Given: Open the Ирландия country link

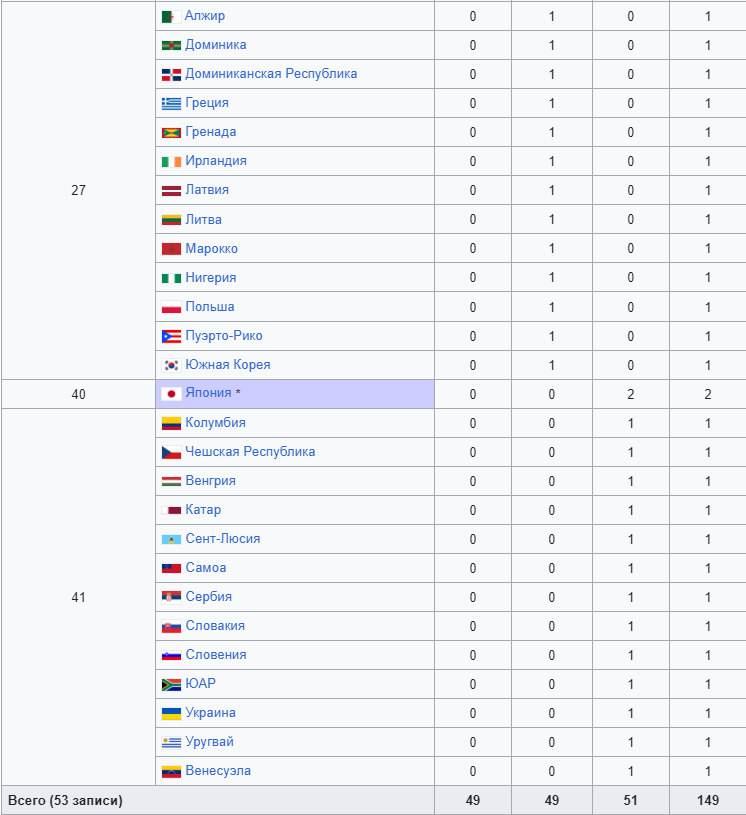Looking at the screenshot, I should (x=216, y=161).
